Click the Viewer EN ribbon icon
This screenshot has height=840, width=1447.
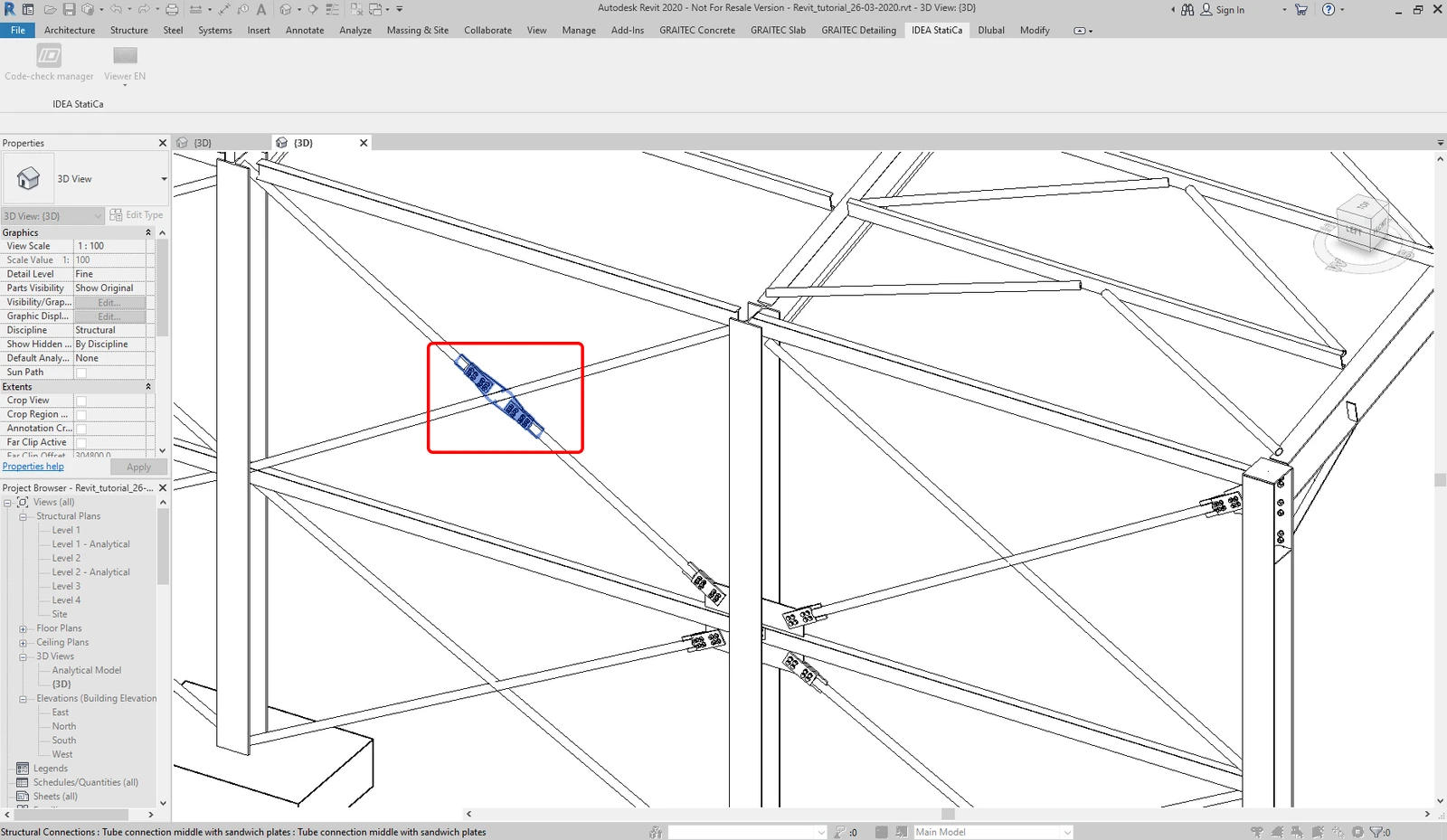click(x=125, y=62)
